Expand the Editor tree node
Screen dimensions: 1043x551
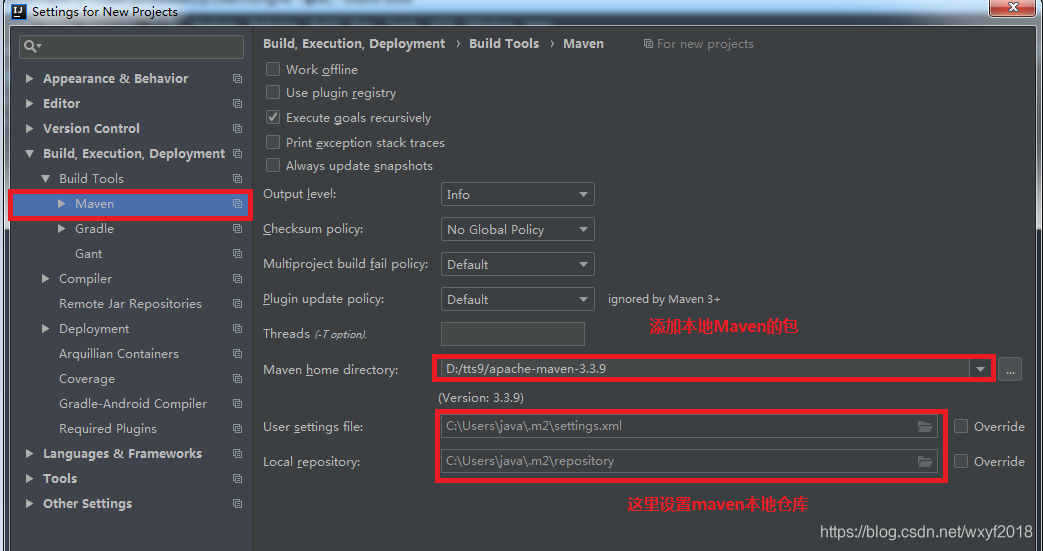pos(29,104)
